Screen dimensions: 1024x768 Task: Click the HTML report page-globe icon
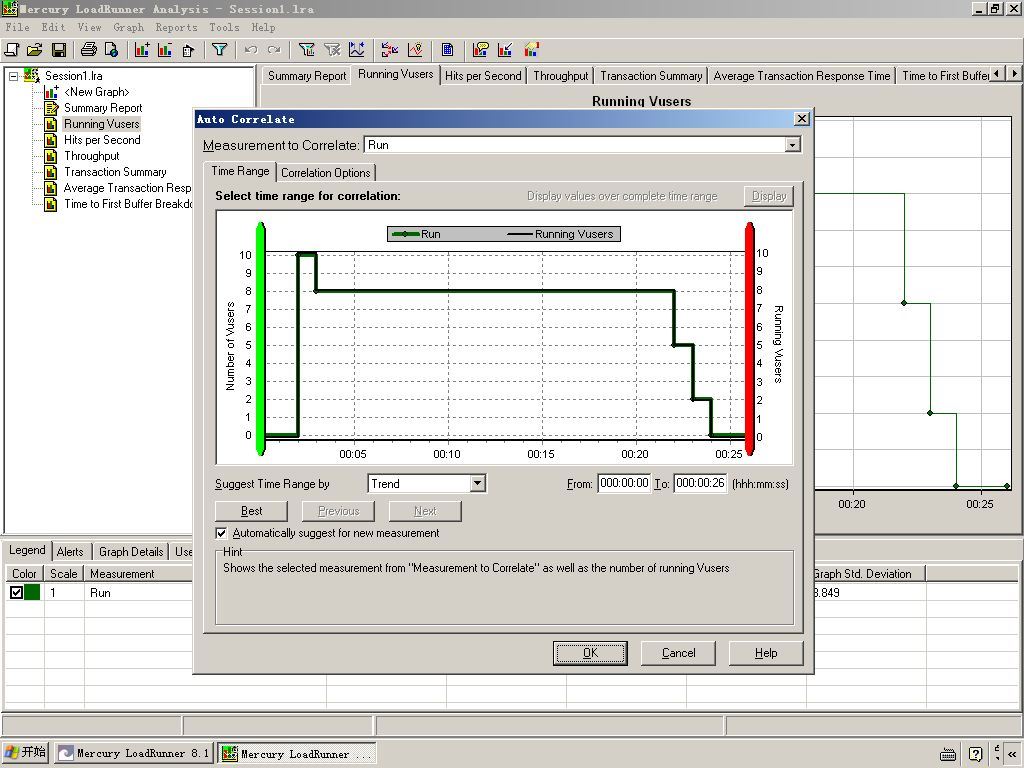(111, 50)
